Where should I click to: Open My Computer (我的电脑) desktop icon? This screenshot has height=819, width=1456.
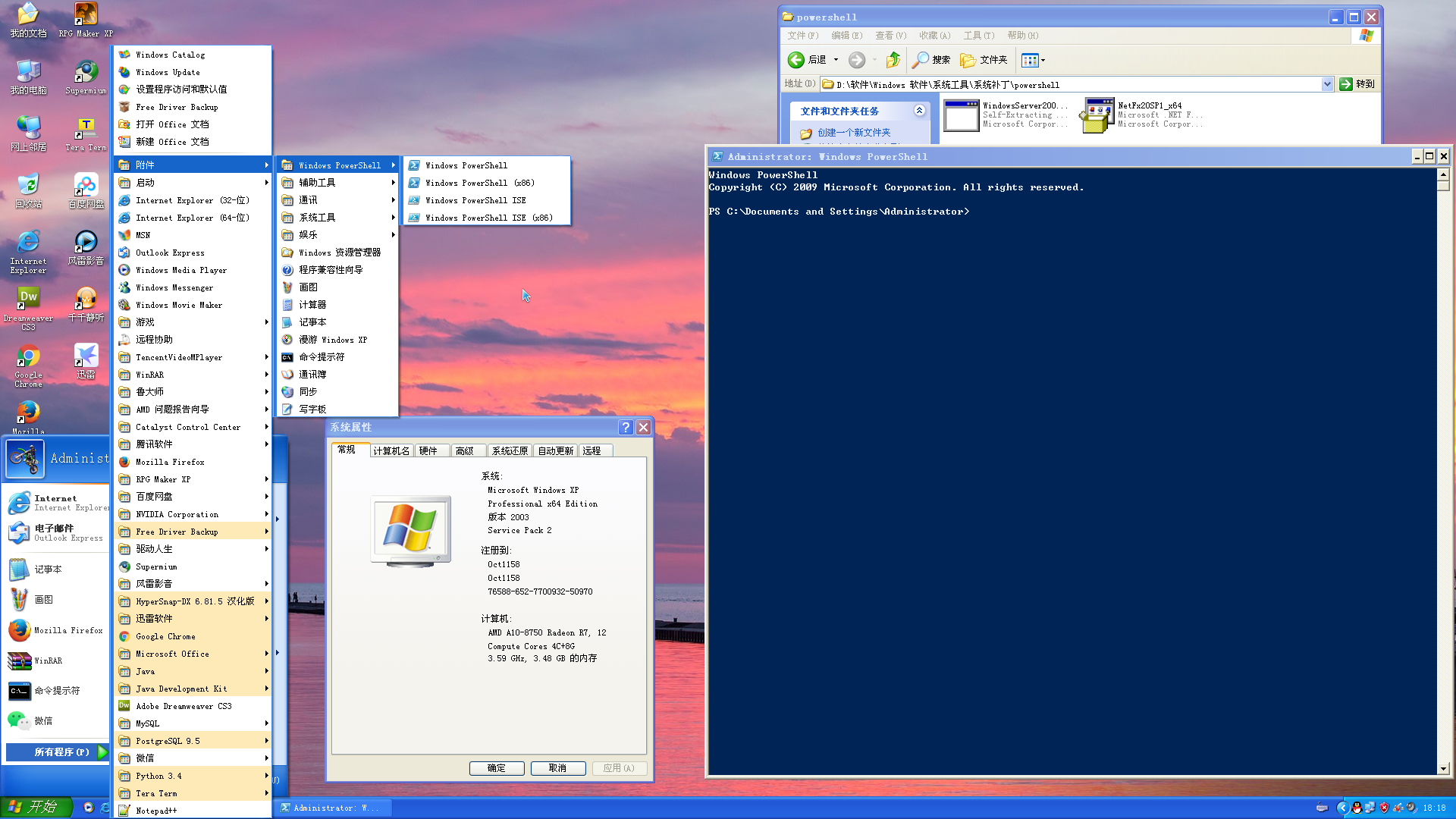click(28, 77)
